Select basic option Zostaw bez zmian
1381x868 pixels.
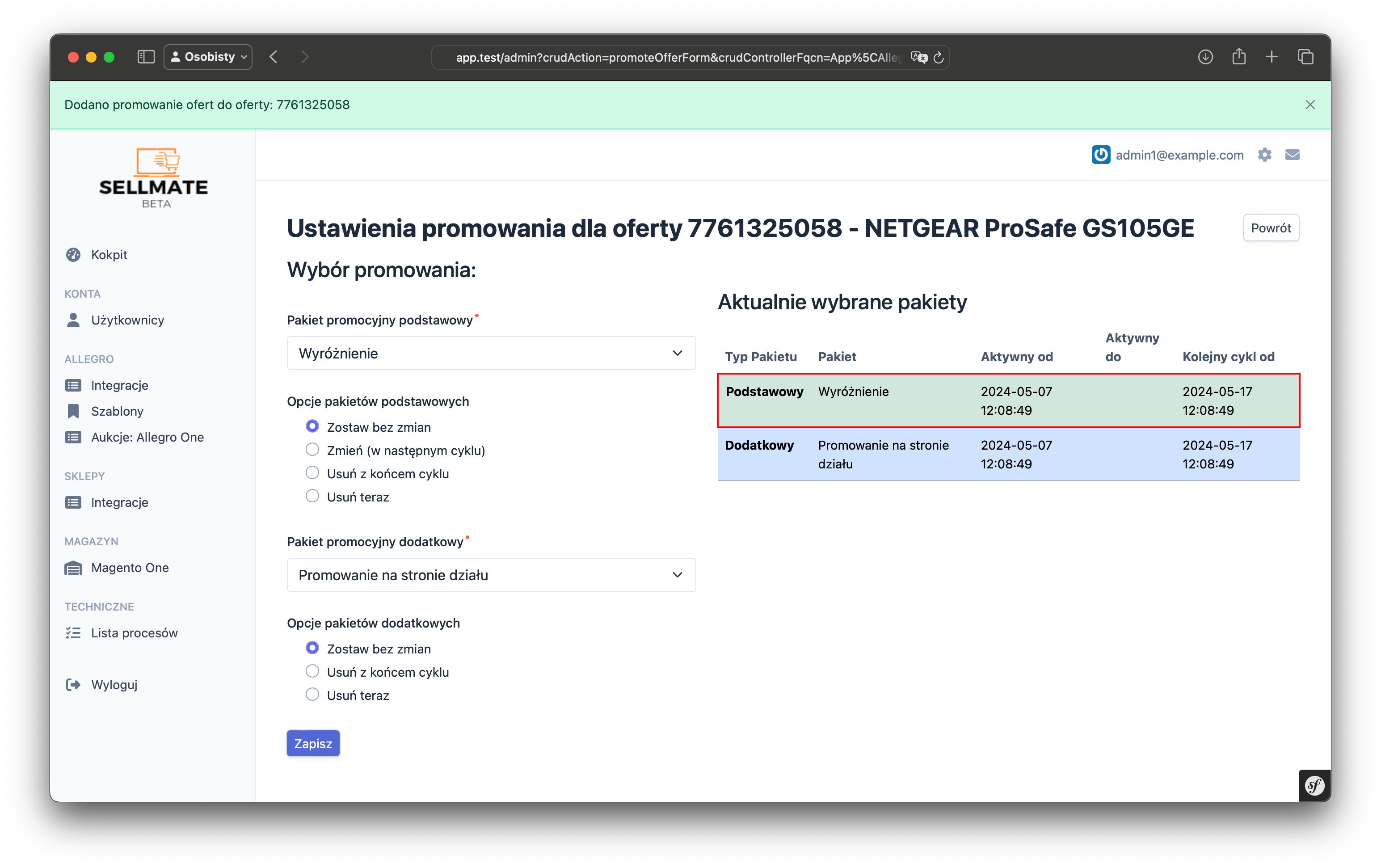click(312, 427)
